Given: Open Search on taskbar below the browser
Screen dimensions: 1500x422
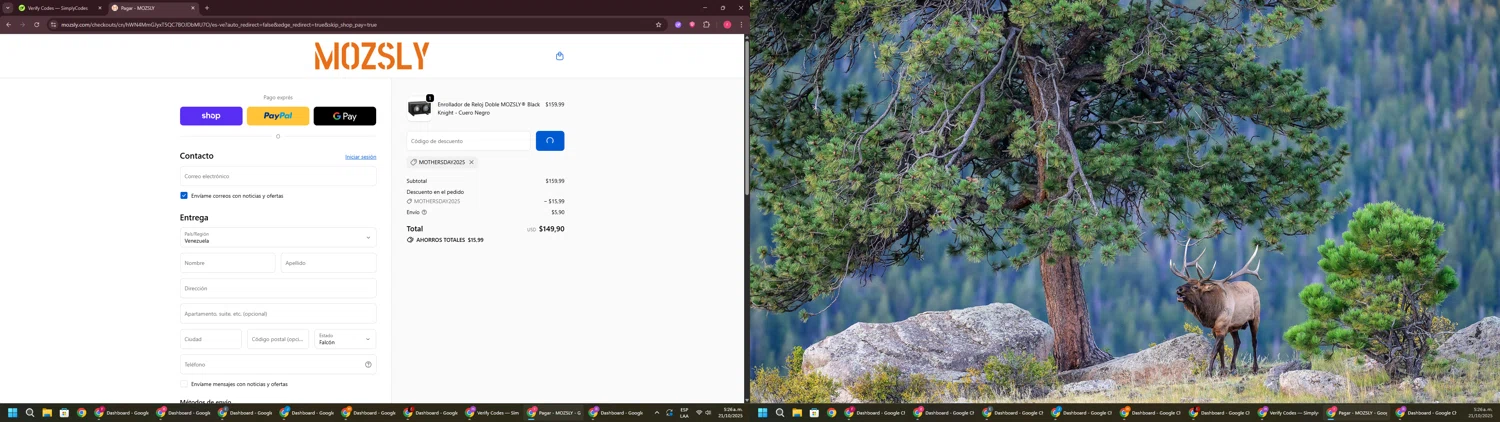Looking at the screenshot, I should (30, 412).
